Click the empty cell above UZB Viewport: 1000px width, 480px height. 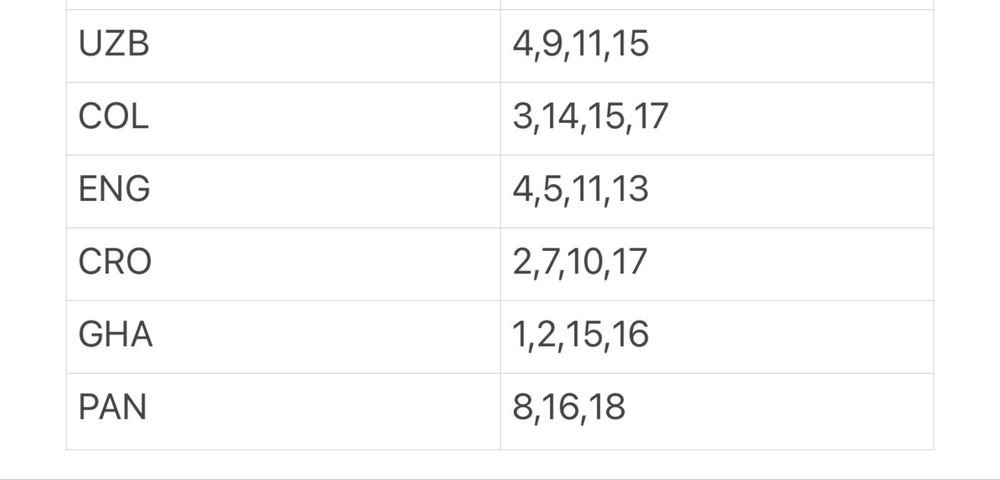[x=283, y=4]
